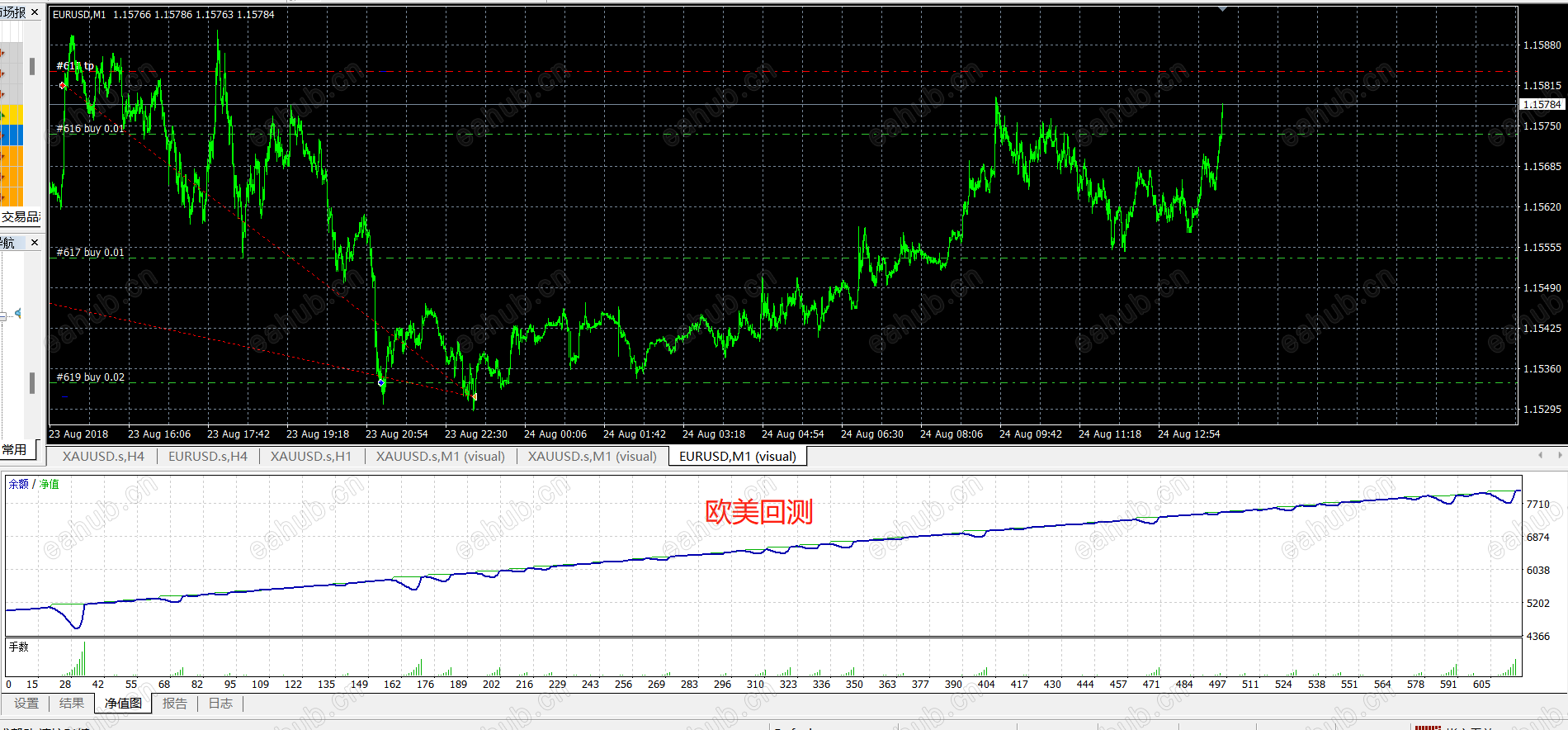Image resolution: width=1568 pixels, height=730 pixels.
Task: Close the Navigator panel
Action: (35, 243)
